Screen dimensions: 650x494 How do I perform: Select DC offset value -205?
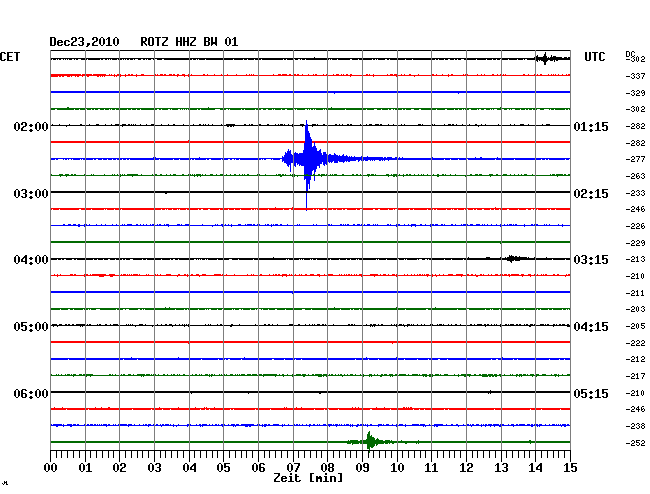[635, 326]
